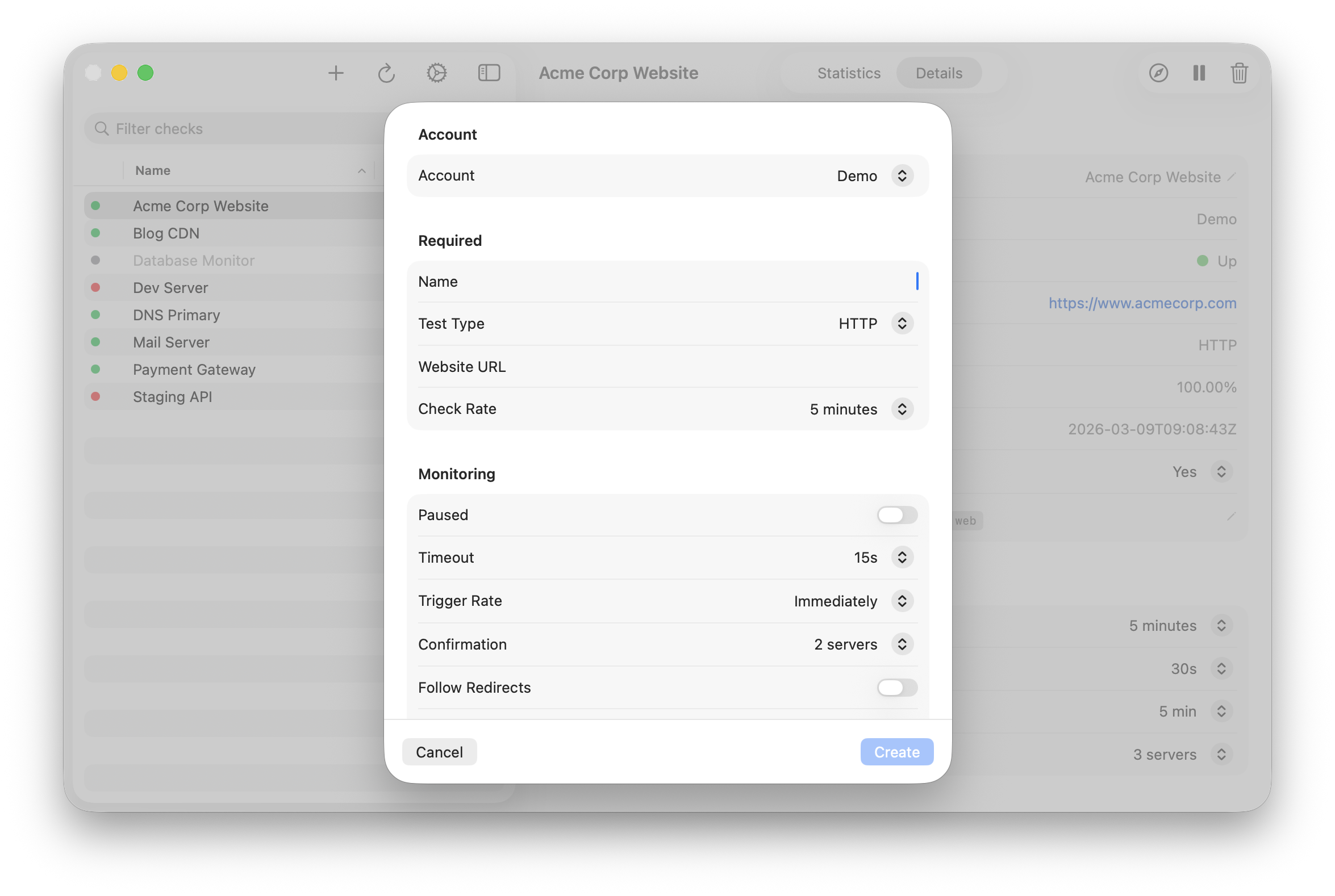Screen dimensions: 1335x896
Task: Change Timeout using the 15s selector
Action: [902, 557]
